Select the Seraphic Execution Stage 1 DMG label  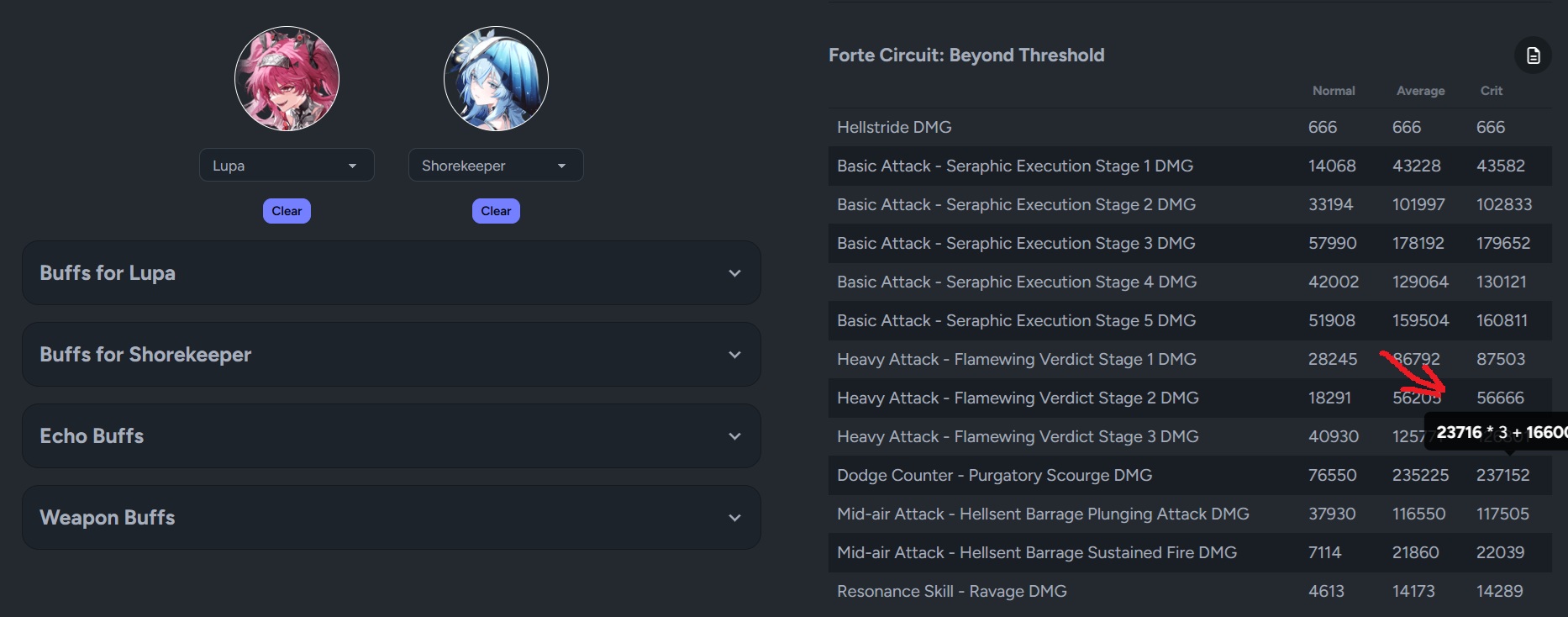pos(1015,166)
